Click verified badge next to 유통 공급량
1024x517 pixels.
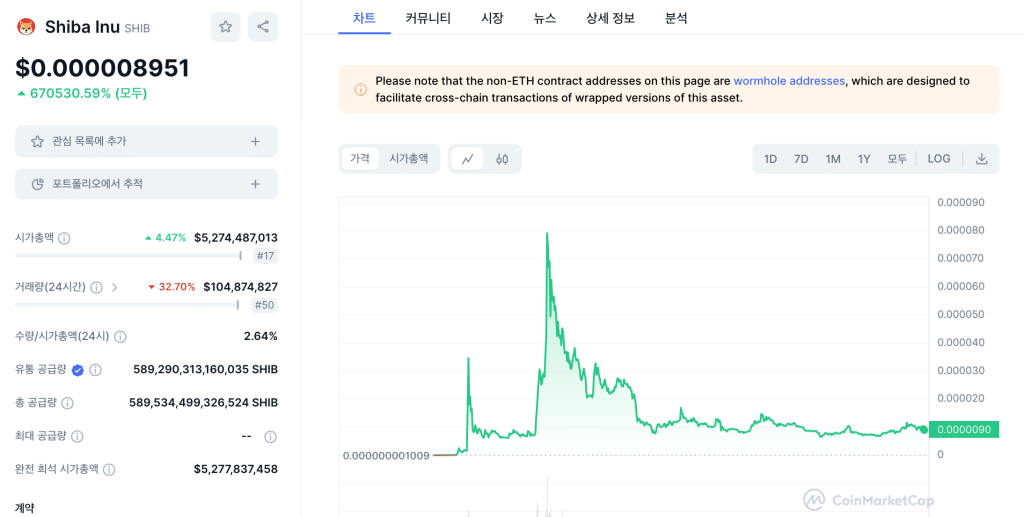(78, 370)
